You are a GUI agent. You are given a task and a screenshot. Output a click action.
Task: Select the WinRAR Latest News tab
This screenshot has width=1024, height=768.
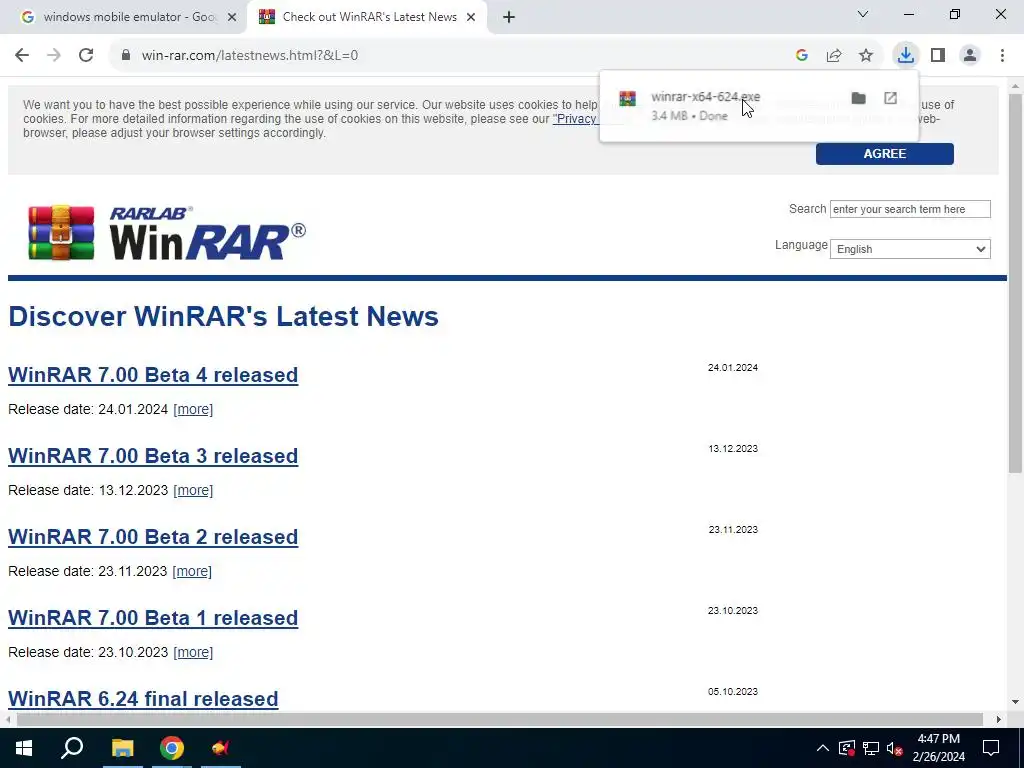click(x=367, y=17)
